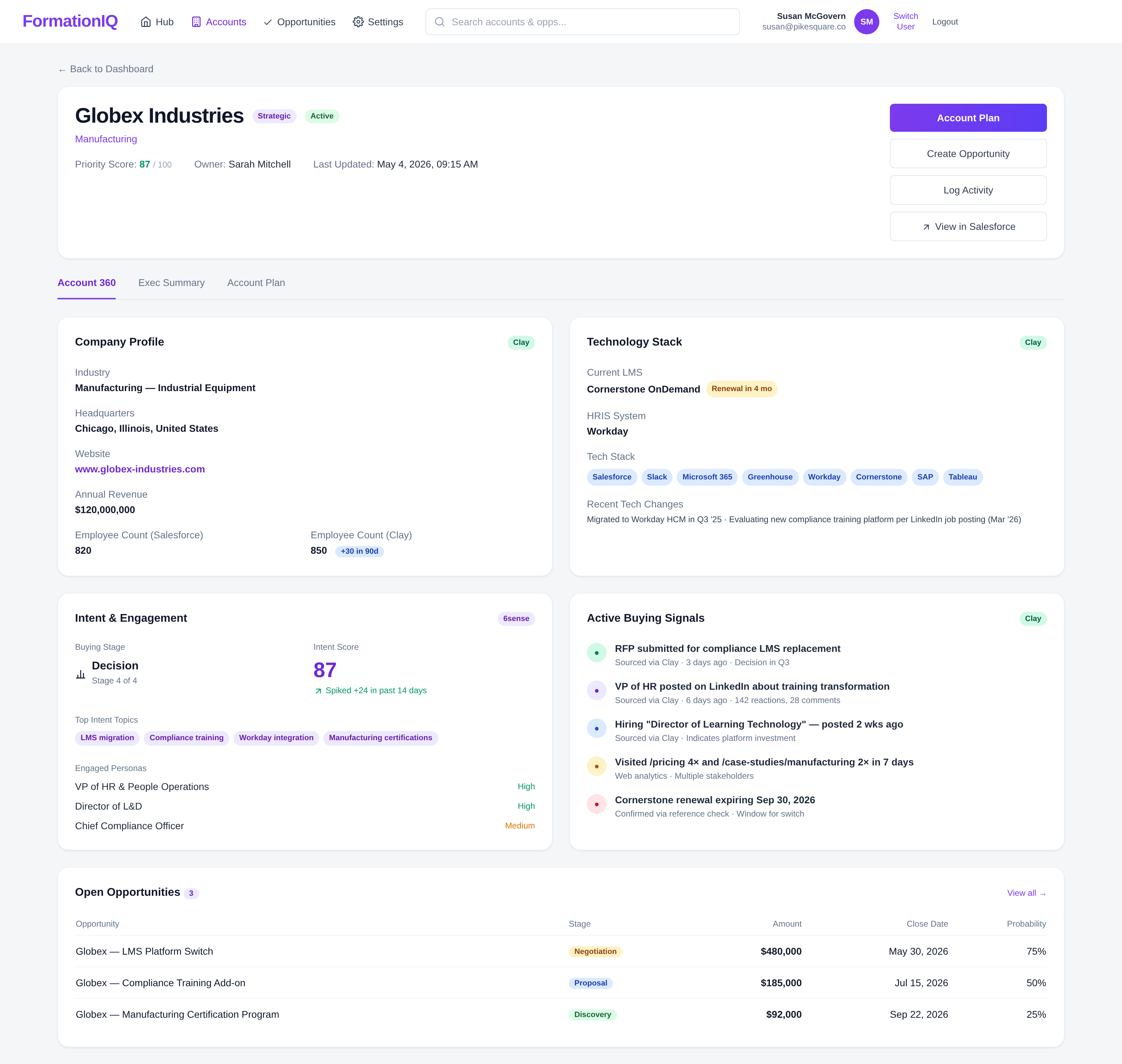The image size is (1122, 1064).
Task: Click Logout link
Action: tap(944, 21)
